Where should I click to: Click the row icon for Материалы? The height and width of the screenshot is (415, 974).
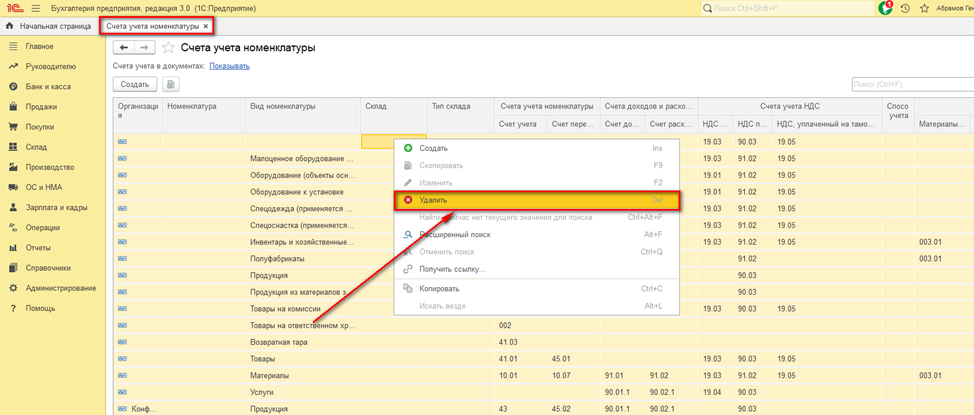[122, 376]
